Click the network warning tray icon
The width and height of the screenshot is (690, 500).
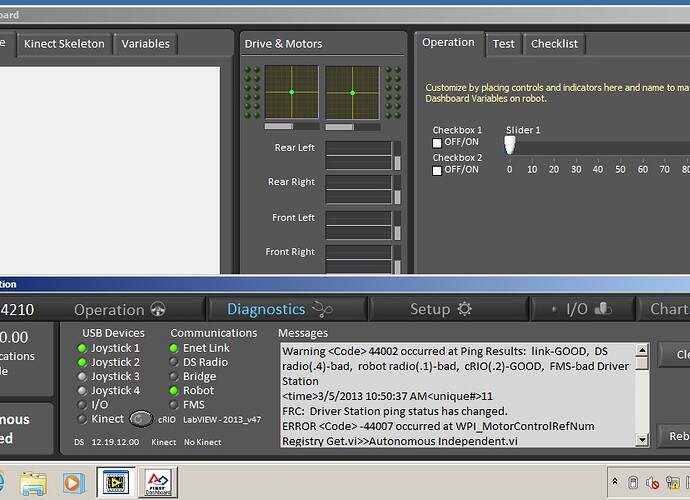tap(672, 483)
